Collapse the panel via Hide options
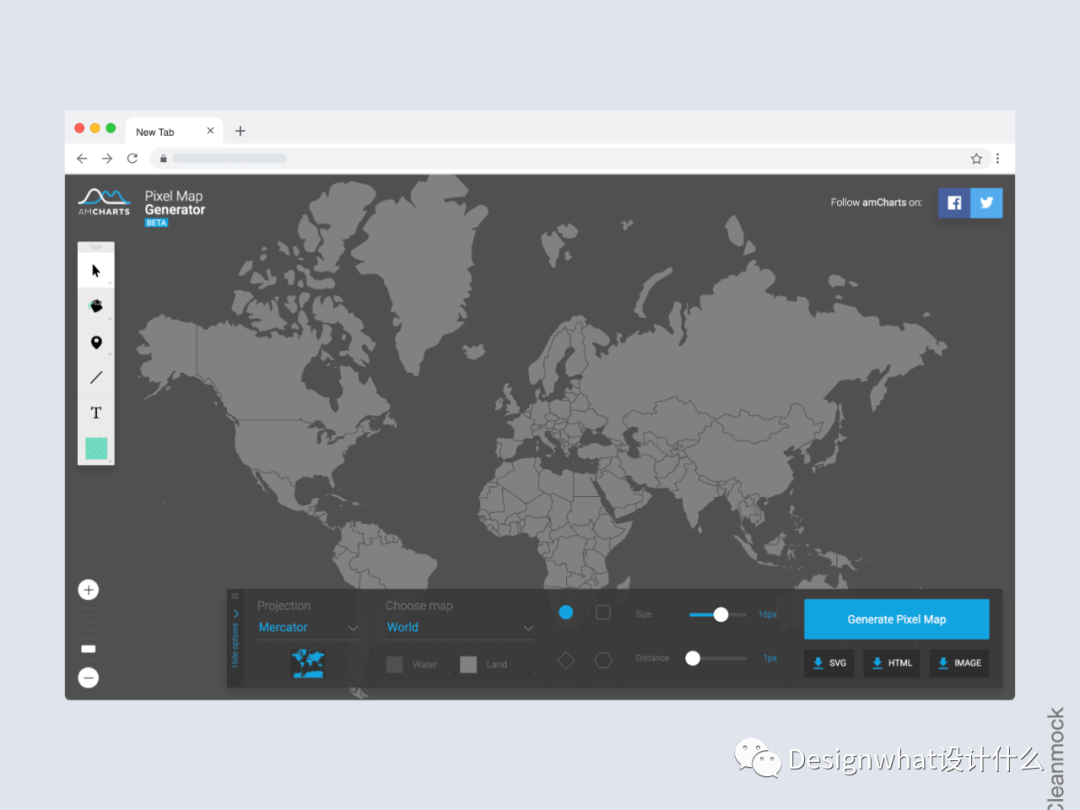The image size is (1080, 810). (x=236, y=639)
